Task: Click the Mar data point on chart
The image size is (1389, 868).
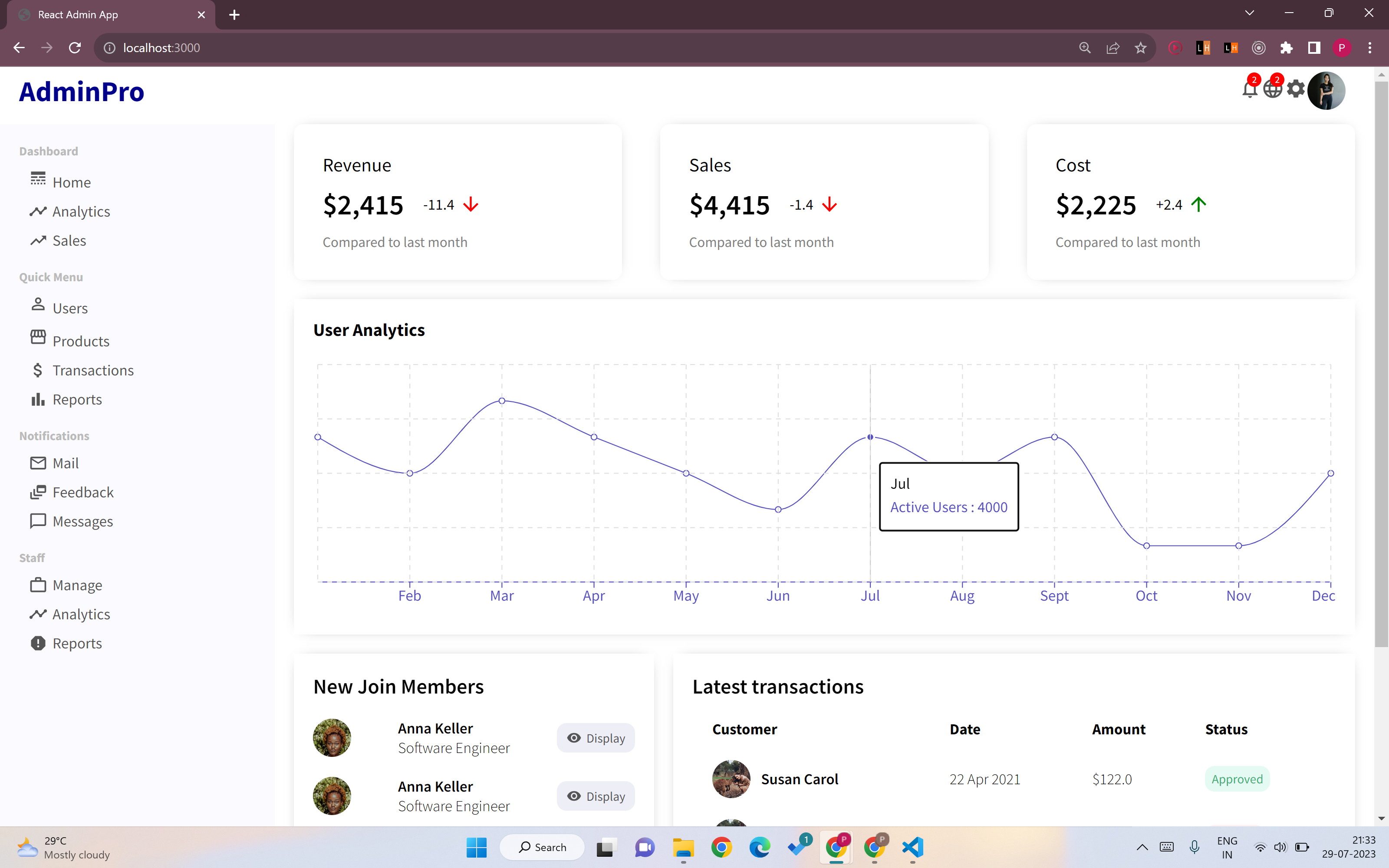Action: pyautogui.click(x=502, y=401)
